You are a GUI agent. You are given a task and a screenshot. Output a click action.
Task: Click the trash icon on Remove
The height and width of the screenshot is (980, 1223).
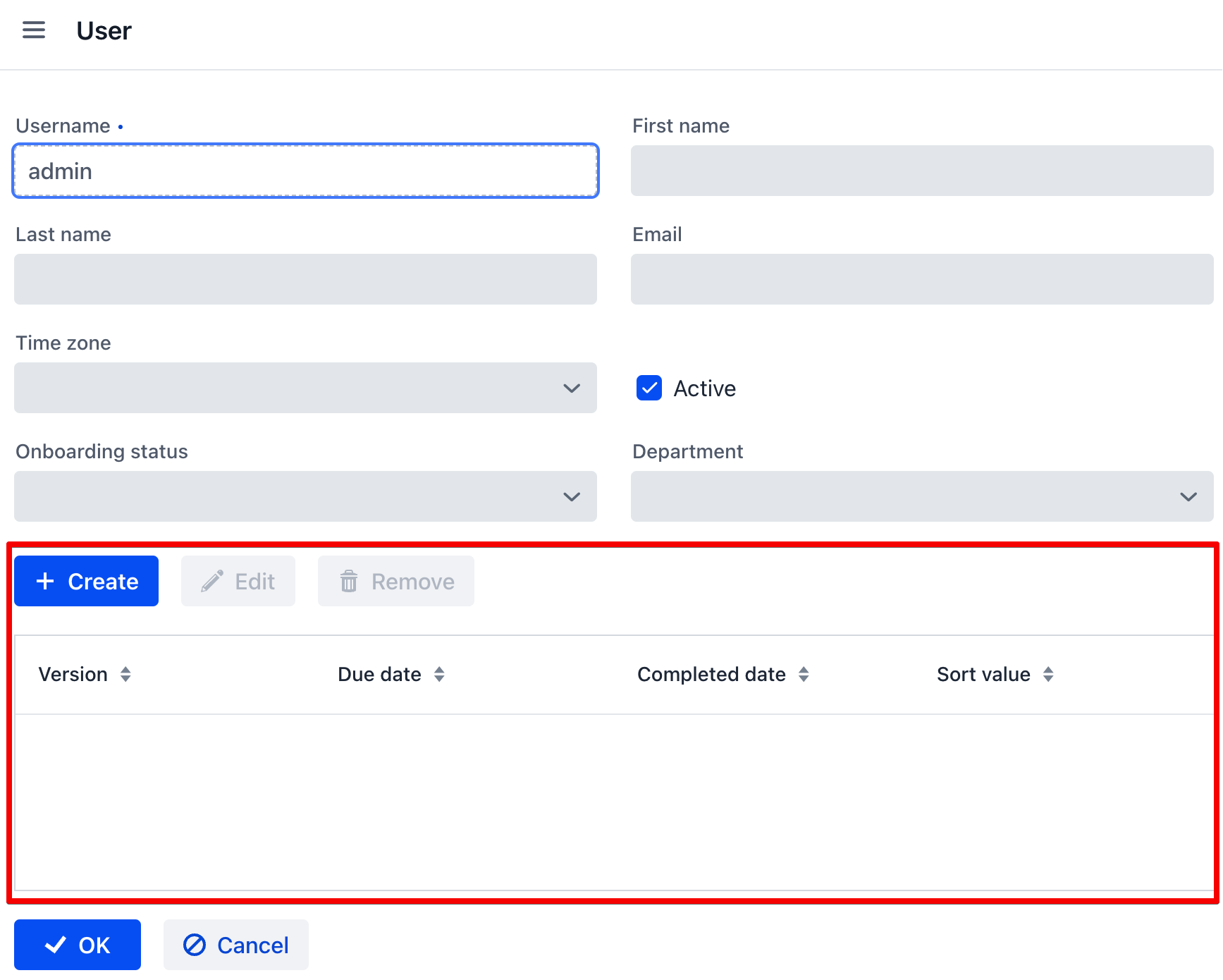point(349,582)
